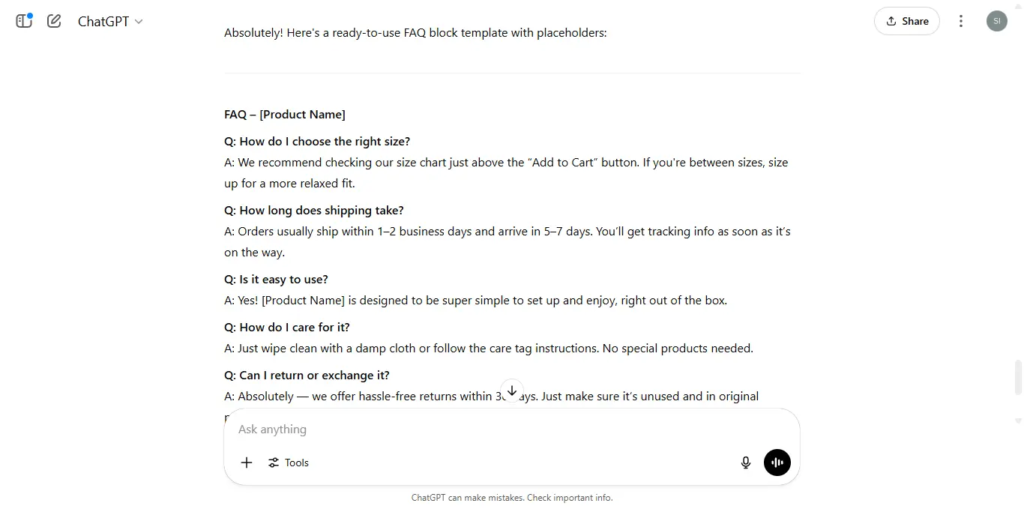Toggle the sidebar panel icon
Screen dimensions: 1024x509
(x=24, y=21)
